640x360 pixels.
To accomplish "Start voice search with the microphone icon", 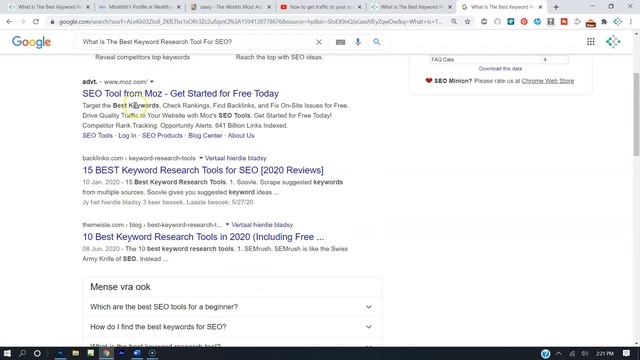I will (358, 42).
